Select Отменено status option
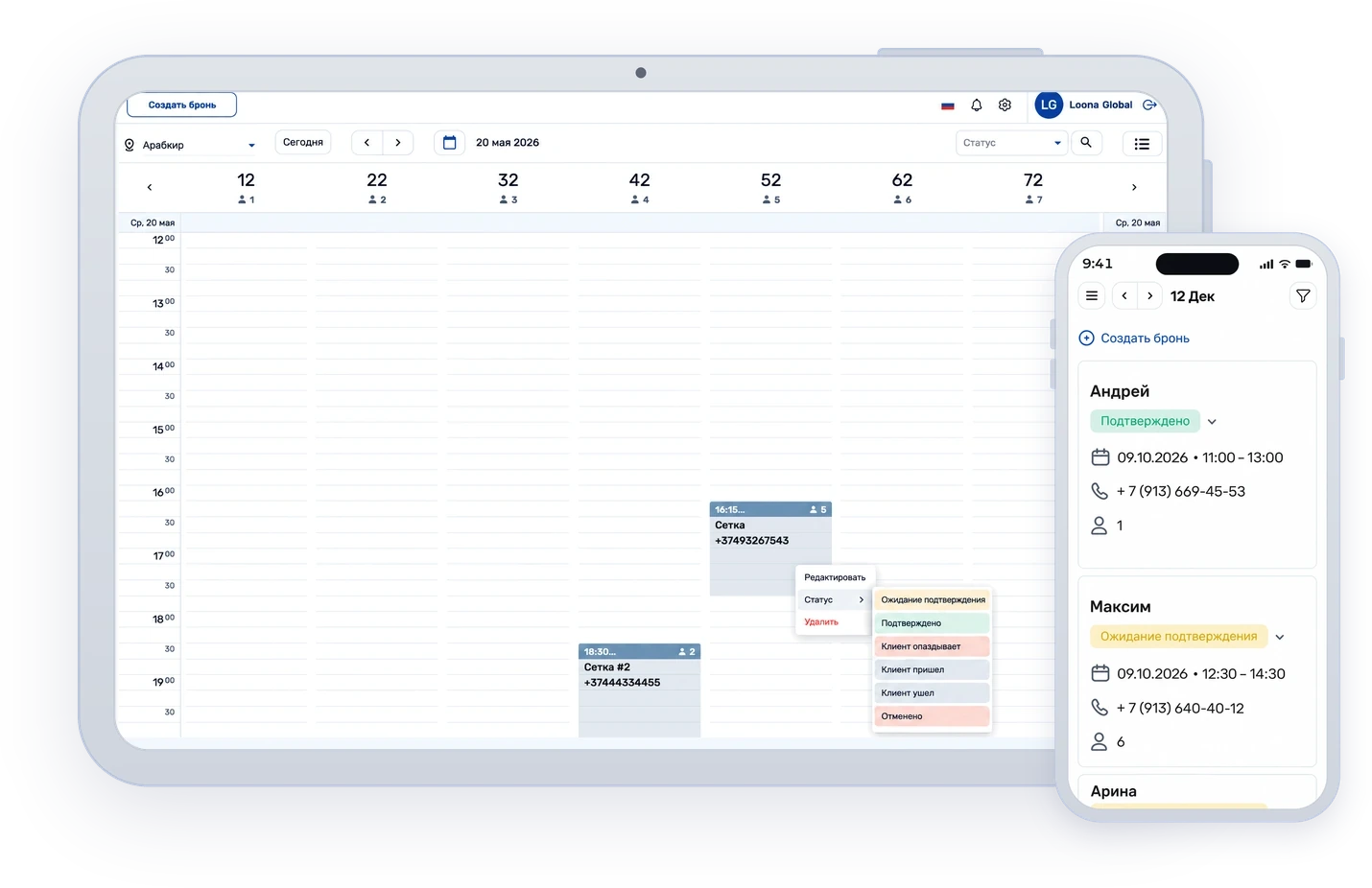 pos(932,716)
